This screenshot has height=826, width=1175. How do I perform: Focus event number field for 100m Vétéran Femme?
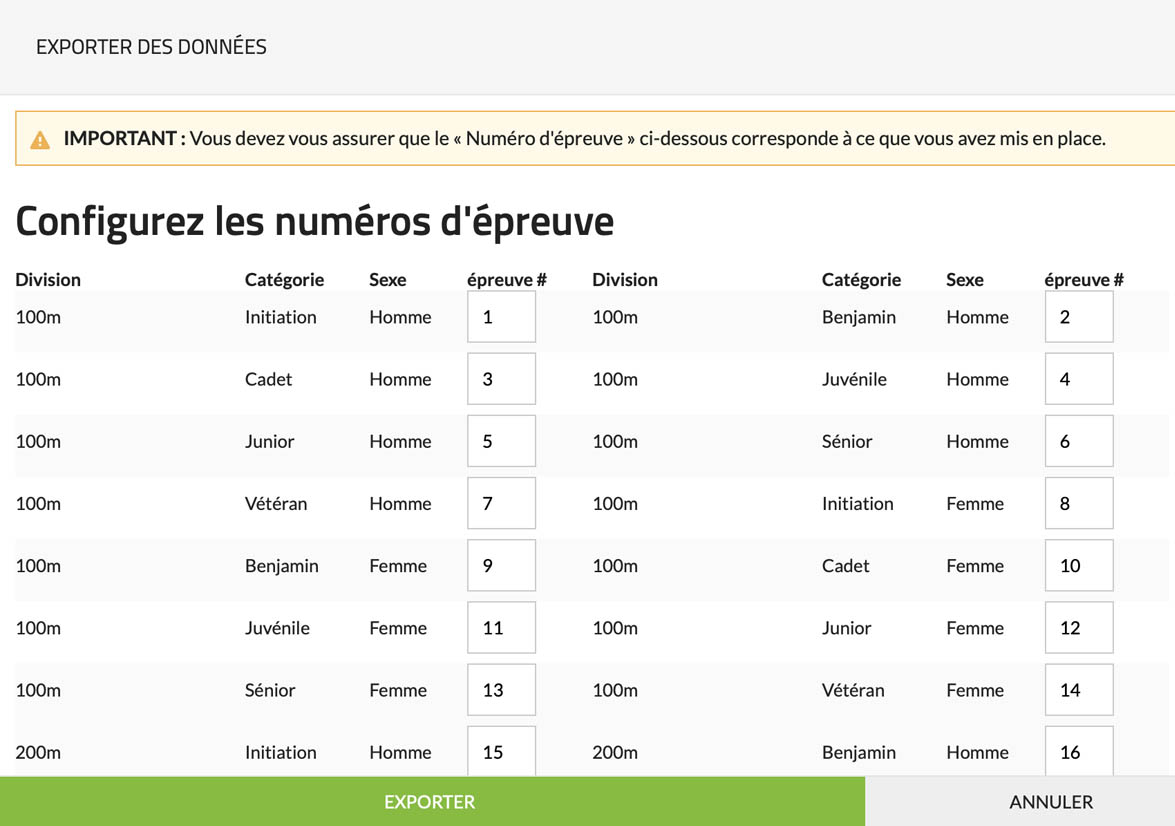[1078, 690]
